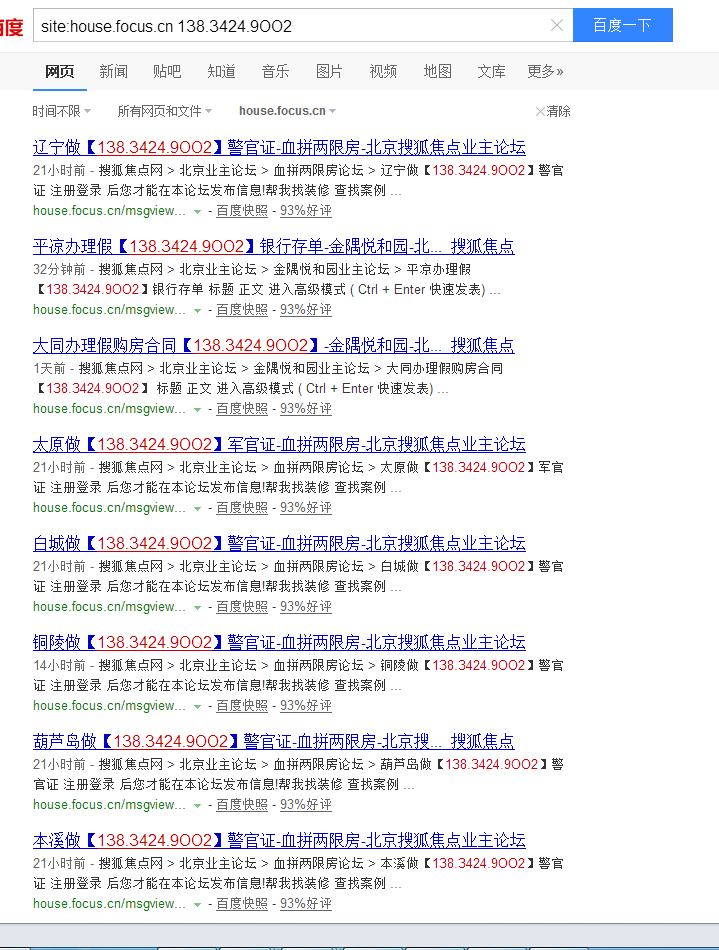Viewport: 719px width, 950px height.
Task: Open the 地图 tab
Action: coord(437,71)
